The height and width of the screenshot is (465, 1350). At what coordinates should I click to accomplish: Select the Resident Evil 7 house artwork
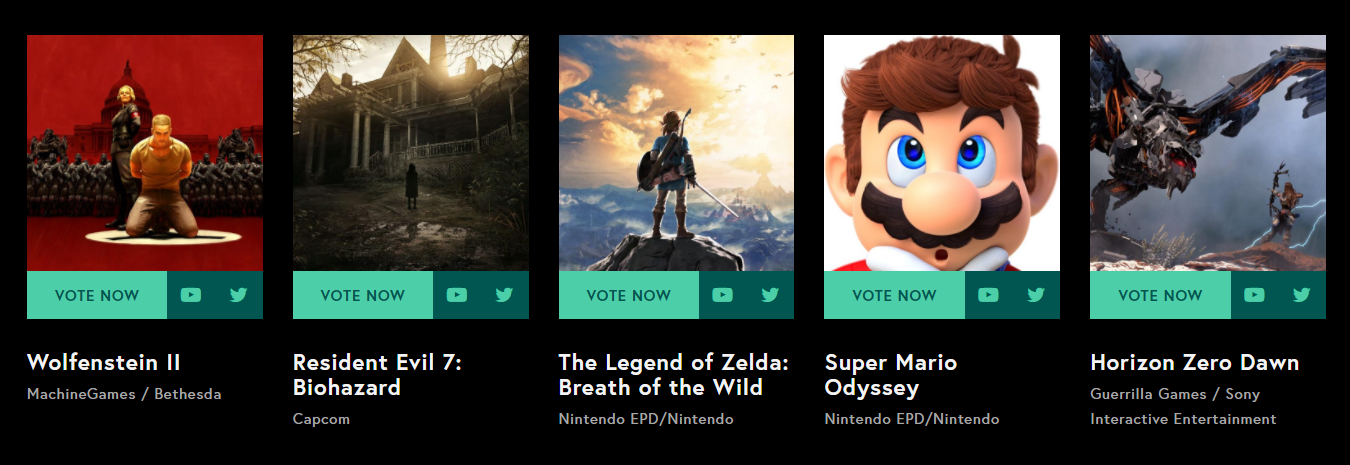click(x=410, y=153)
